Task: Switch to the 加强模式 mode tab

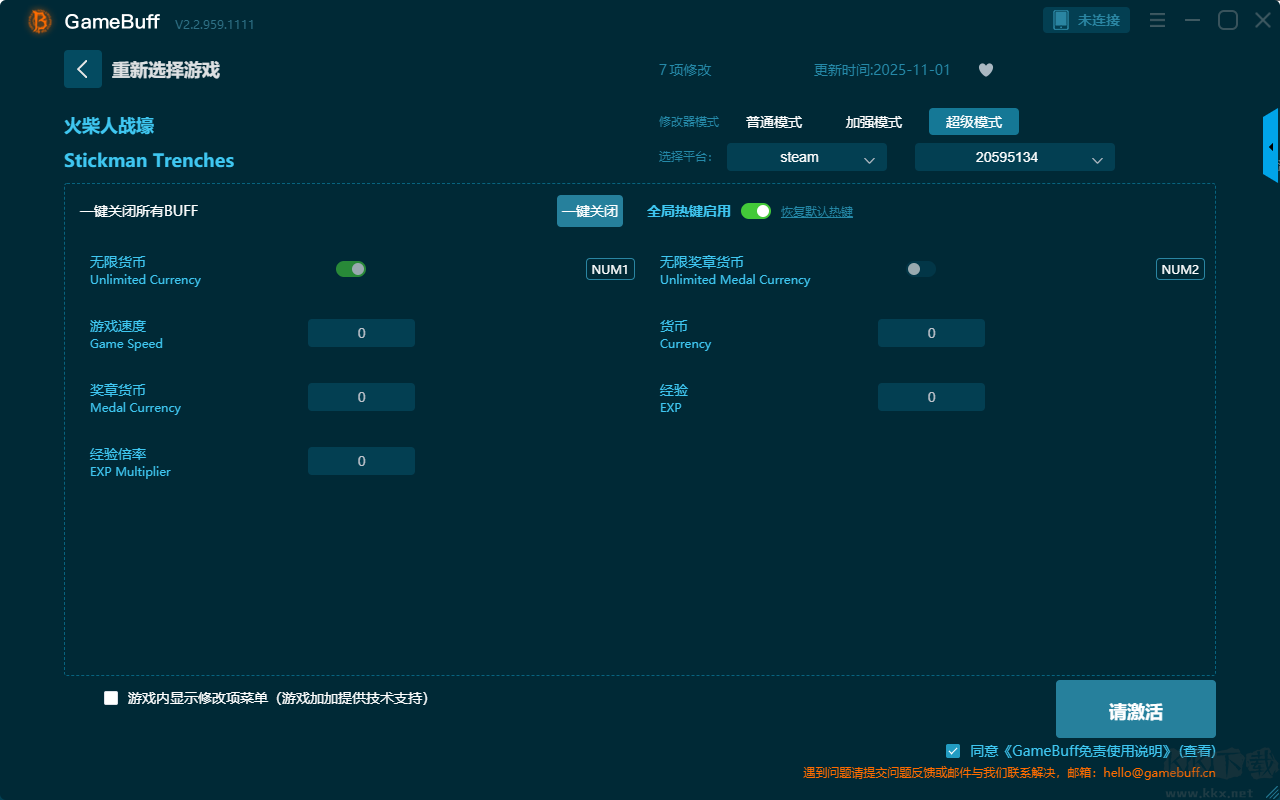Action: [x=873, y=122]
